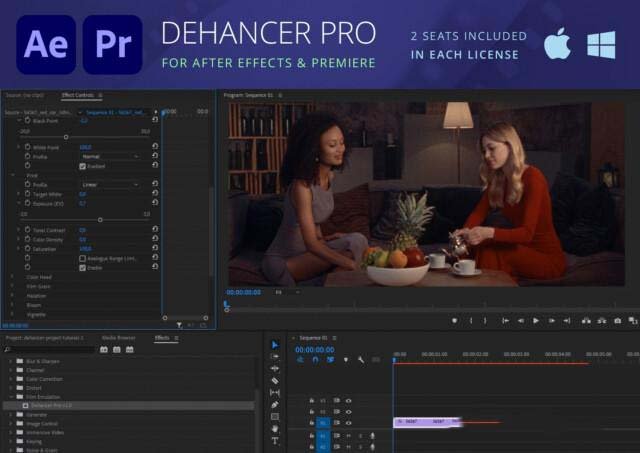Switch to the Media Browser tab
This screenshot has width=640, height=453.
pyautogui.click(x=118, y=338)
